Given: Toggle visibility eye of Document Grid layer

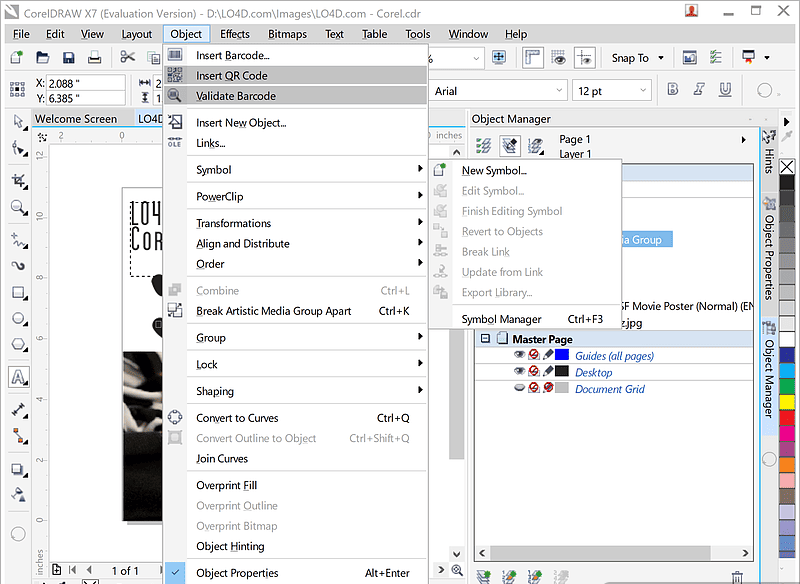Looking at the screenshot, I should pyautogui.click(x=519, y=388).
